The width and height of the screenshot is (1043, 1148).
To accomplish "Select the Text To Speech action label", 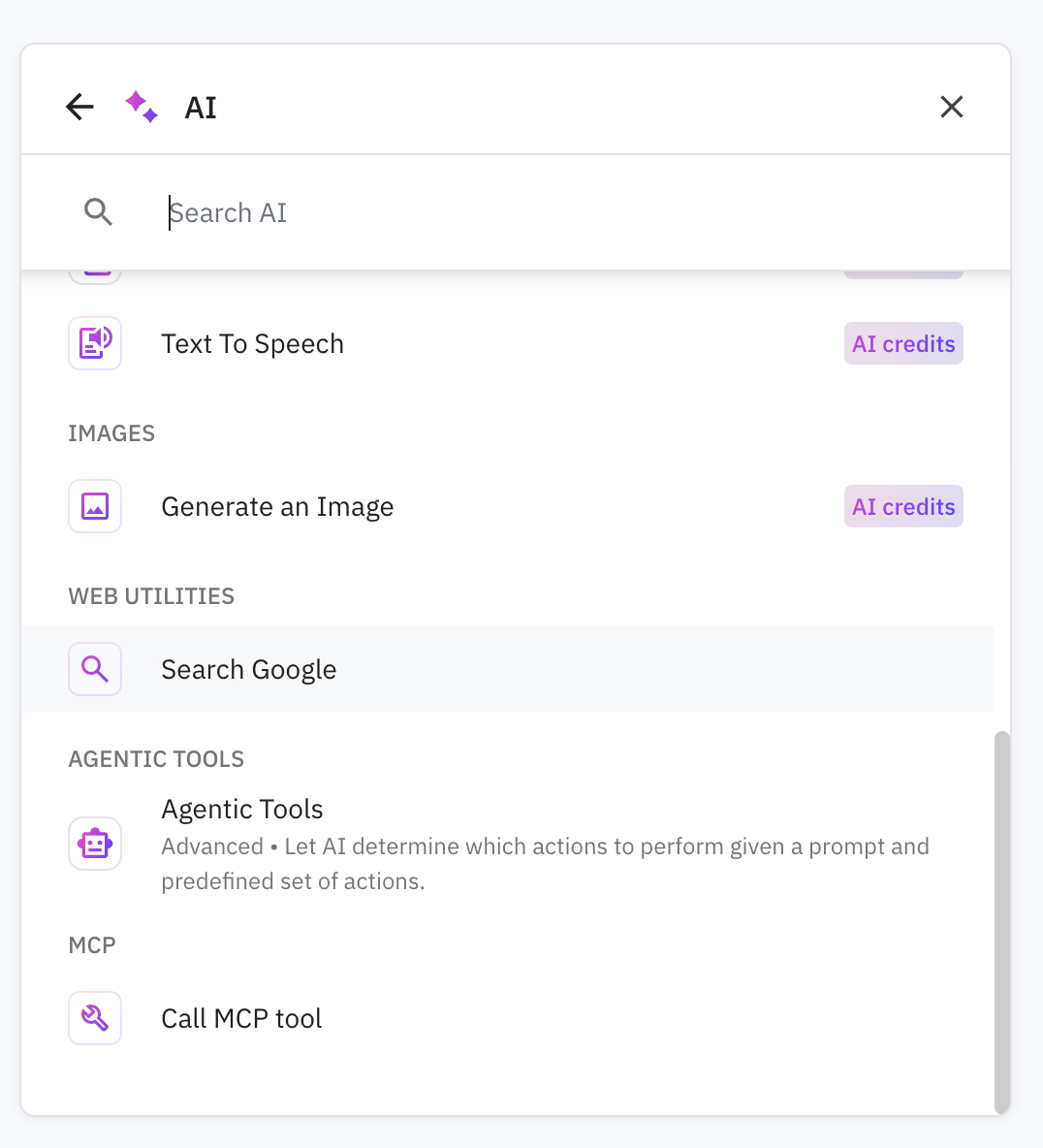I will pyautogui.click(x=252, y=344).
